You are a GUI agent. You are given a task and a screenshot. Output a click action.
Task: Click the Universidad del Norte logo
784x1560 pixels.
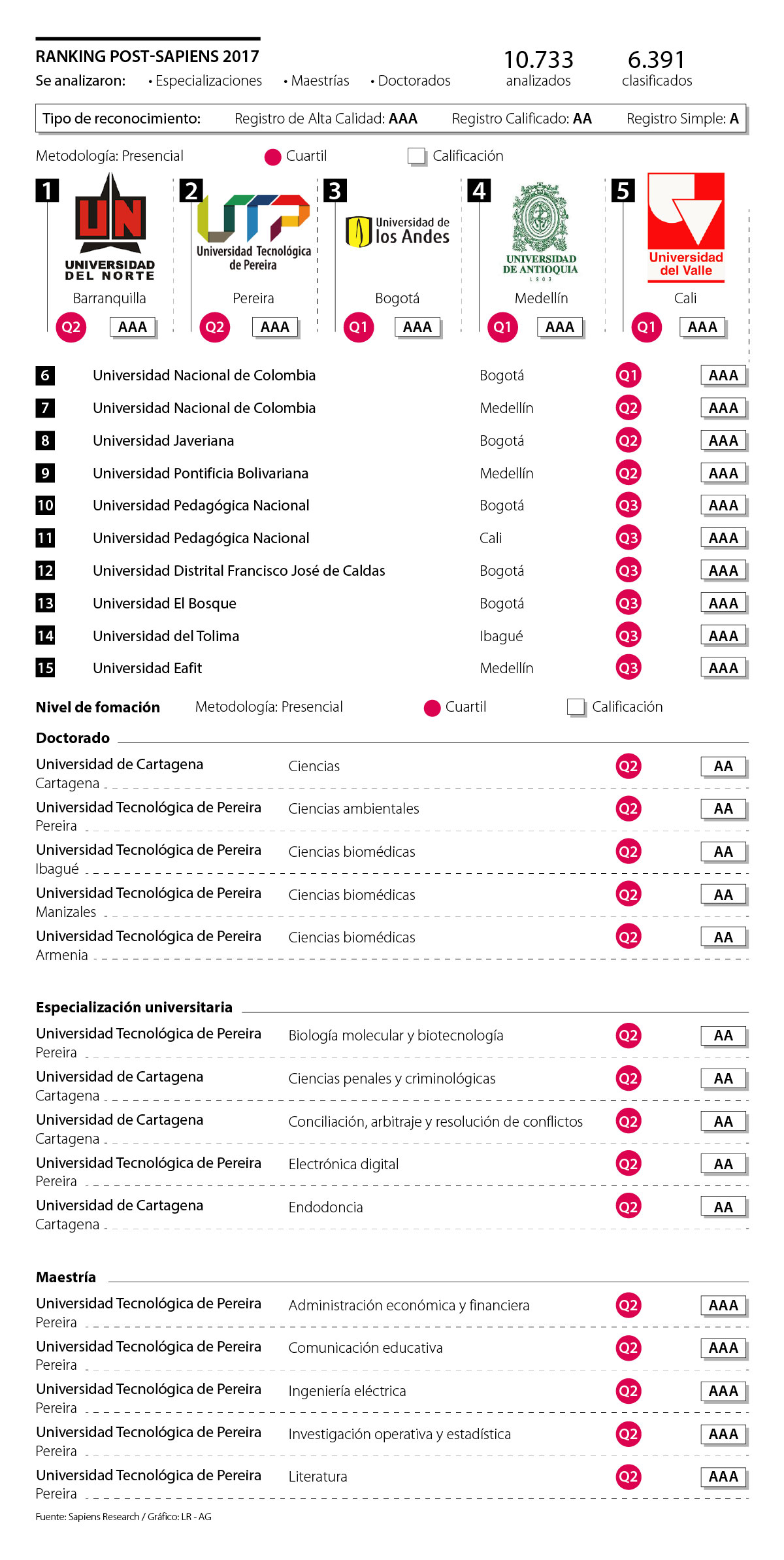[x=110, y=226]
